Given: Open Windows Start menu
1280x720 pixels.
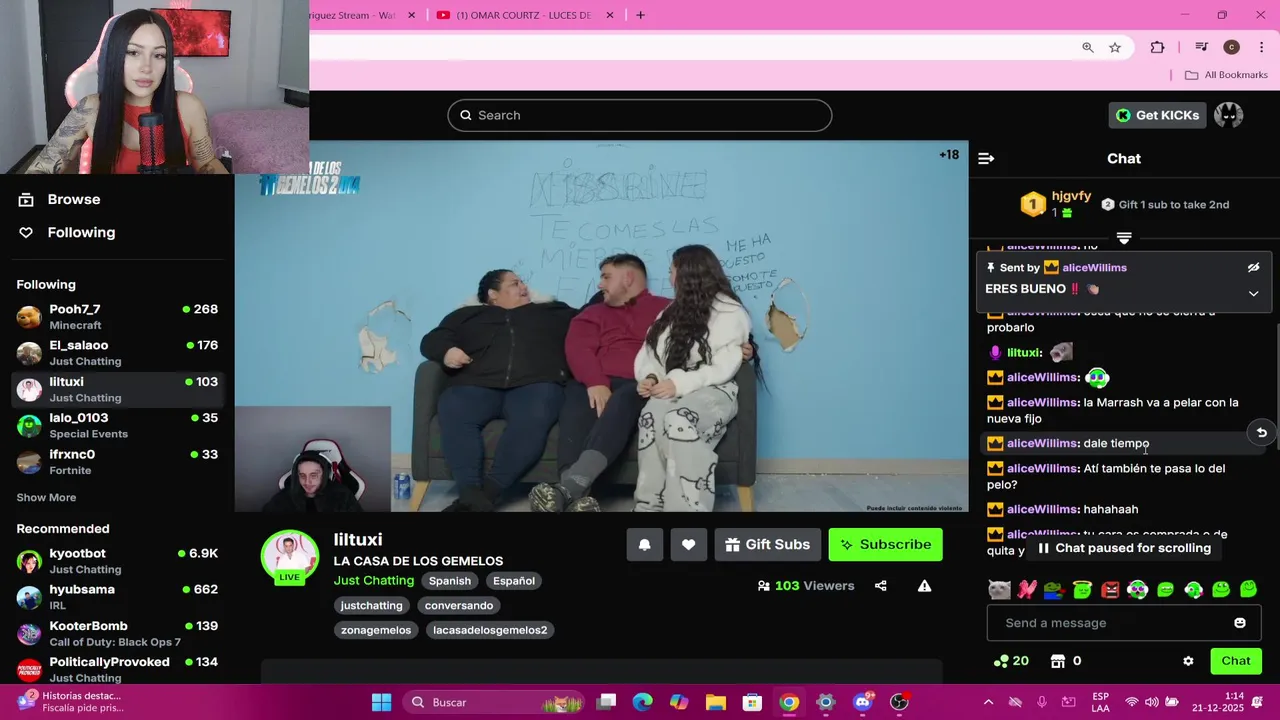Looking at the screenshot, I should click(382, 702).
